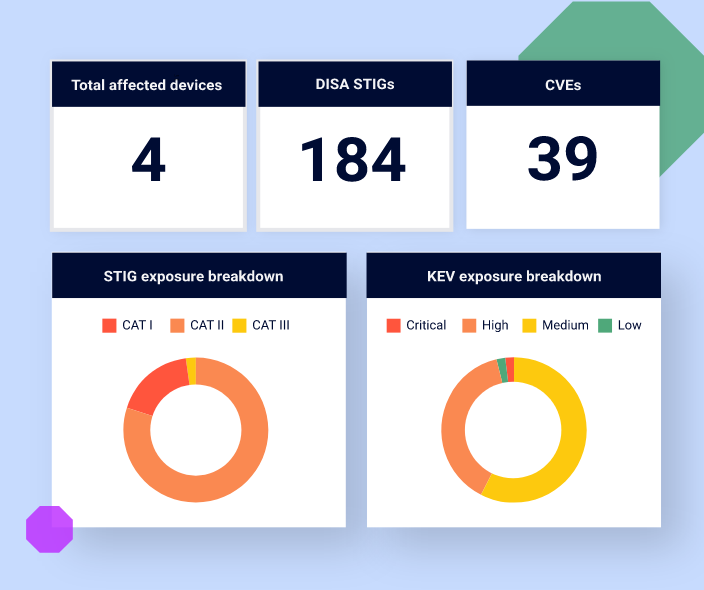Click the 'STIG exposure breakdown' title
This screenshot has width=704, height=590.
click(194, 276)
